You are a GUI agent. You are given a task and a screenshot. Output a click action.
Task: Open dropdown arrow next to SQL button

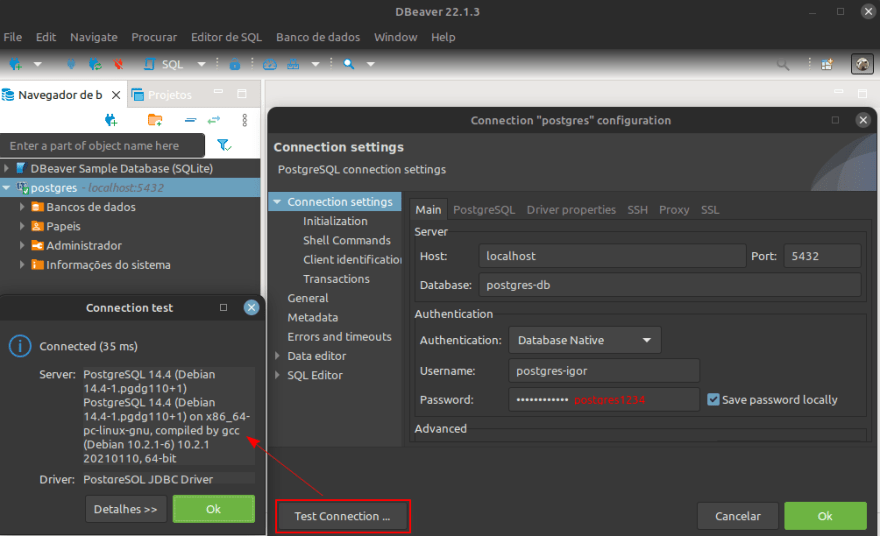tap(201, 64)
